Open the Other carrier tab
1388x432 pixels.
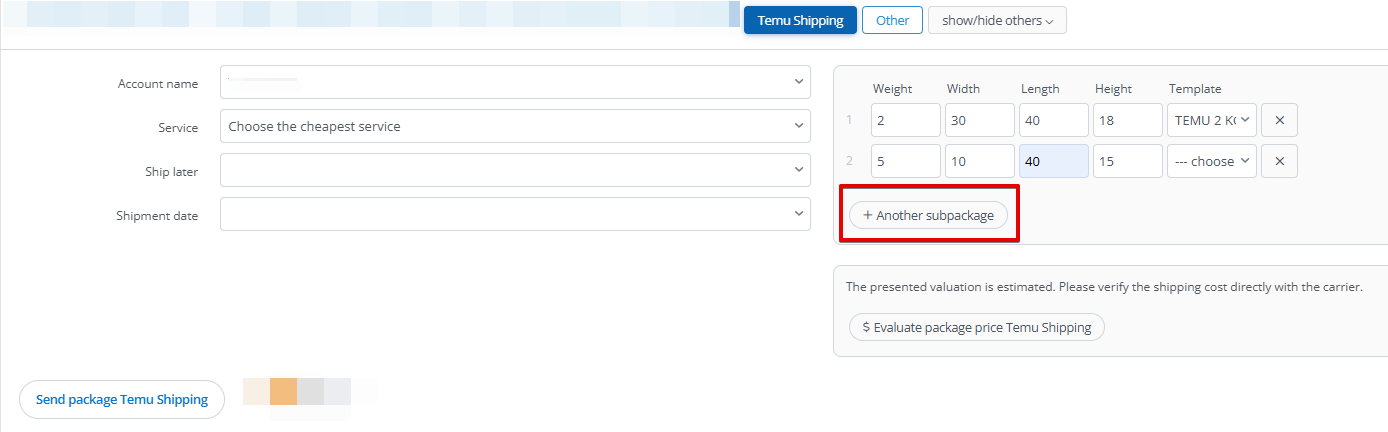(x=892, y=21)
